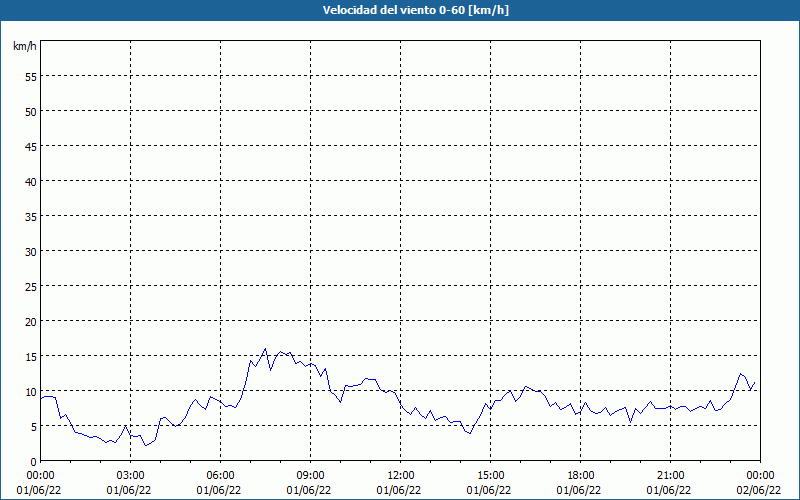Screen dimensions: 800x500
Task: Select the 30 y-axis label
Action: pyautogui.click(x=31, y=253)
